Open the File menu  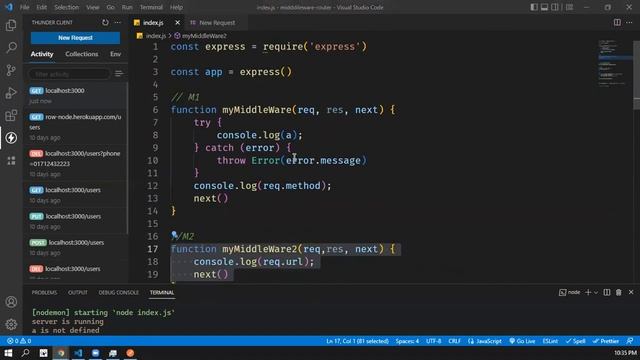24,7
